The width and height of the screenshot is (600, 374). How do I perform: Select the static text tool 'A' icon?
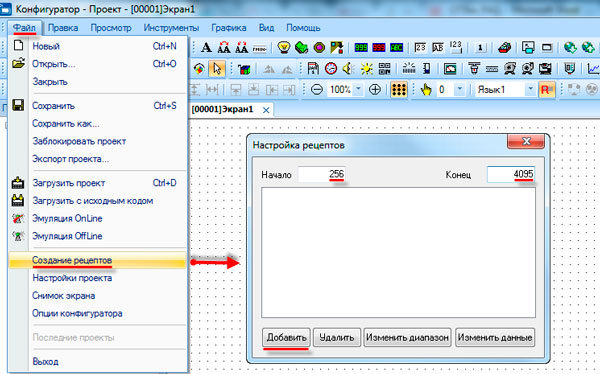tap(206, 47)
